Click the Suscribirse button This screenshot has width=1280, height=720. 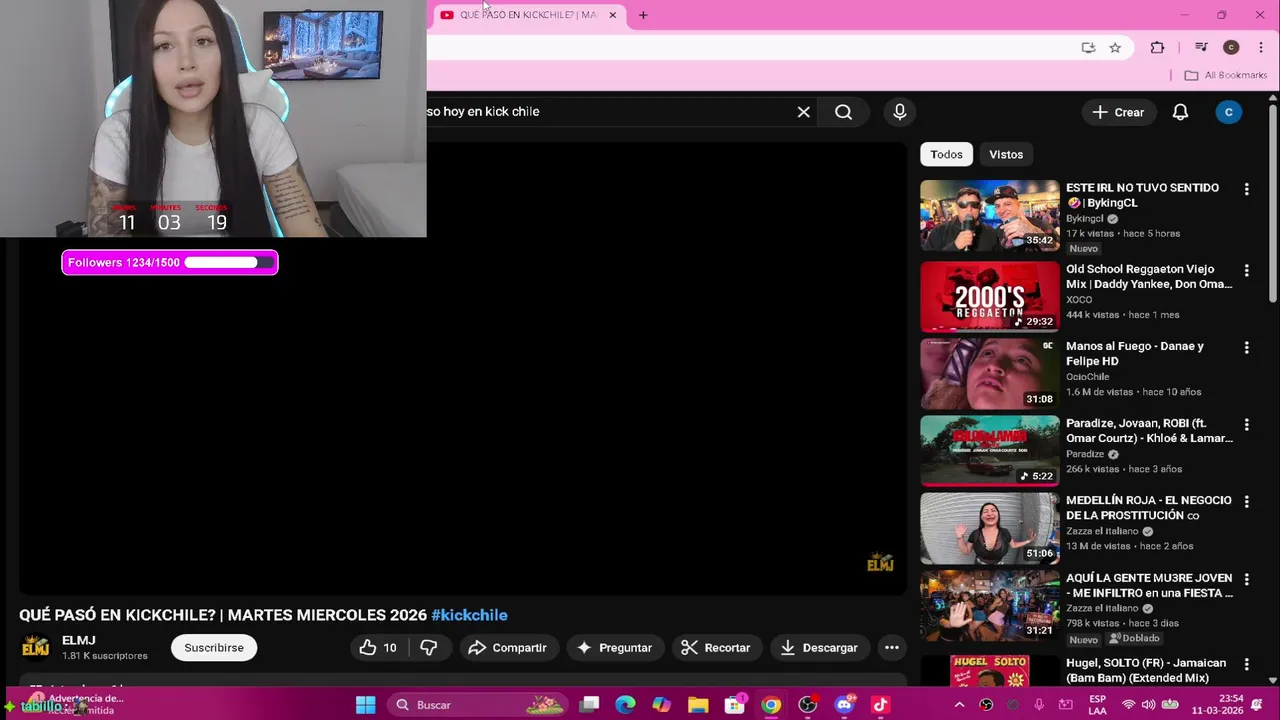pos(214,648)
